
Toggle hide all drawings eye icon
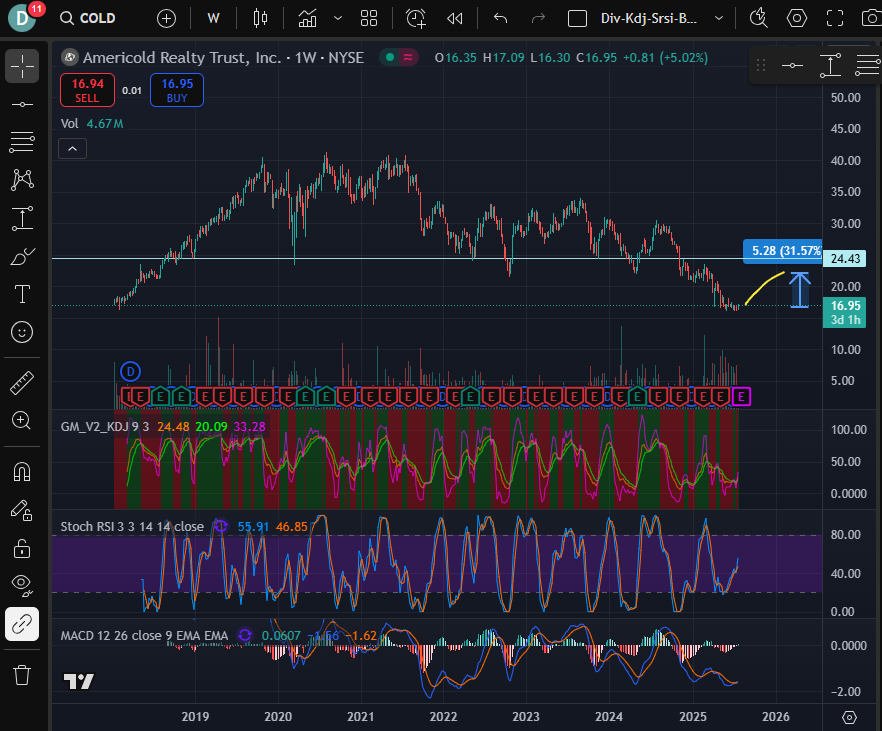coord(22,585)
